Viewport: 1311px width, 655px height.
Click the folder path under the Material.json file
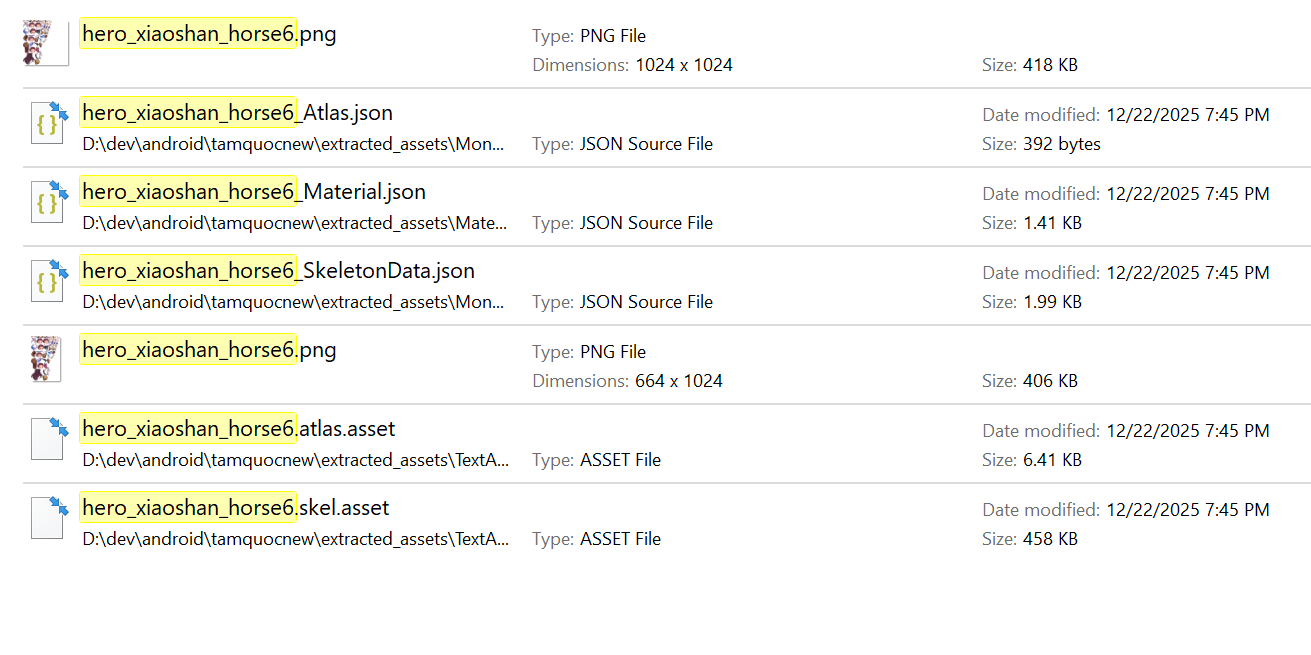[x=295, y=223]
